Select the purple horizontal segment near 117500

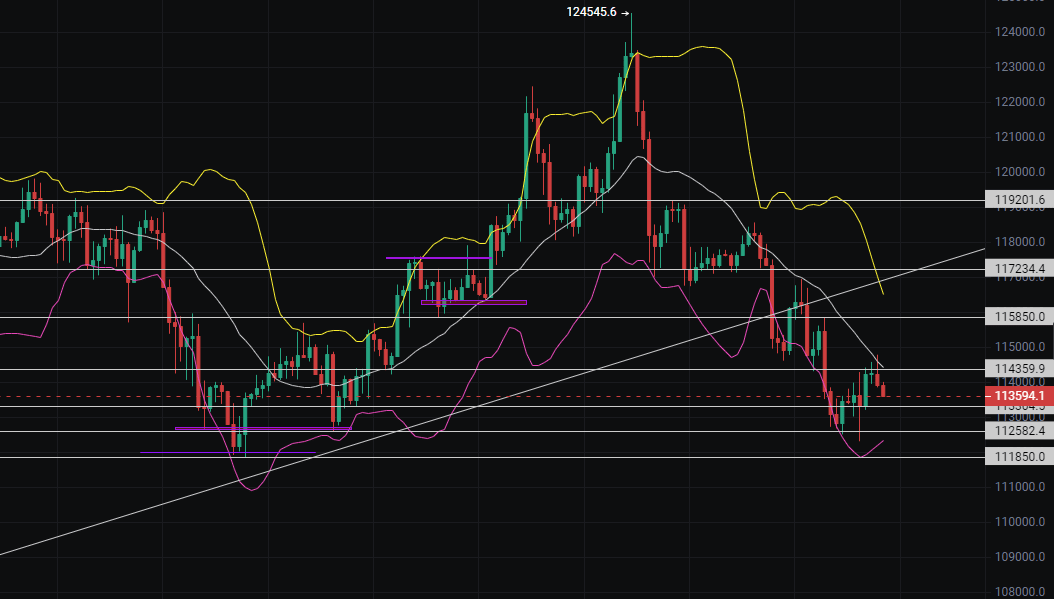[x=439, y=257]
